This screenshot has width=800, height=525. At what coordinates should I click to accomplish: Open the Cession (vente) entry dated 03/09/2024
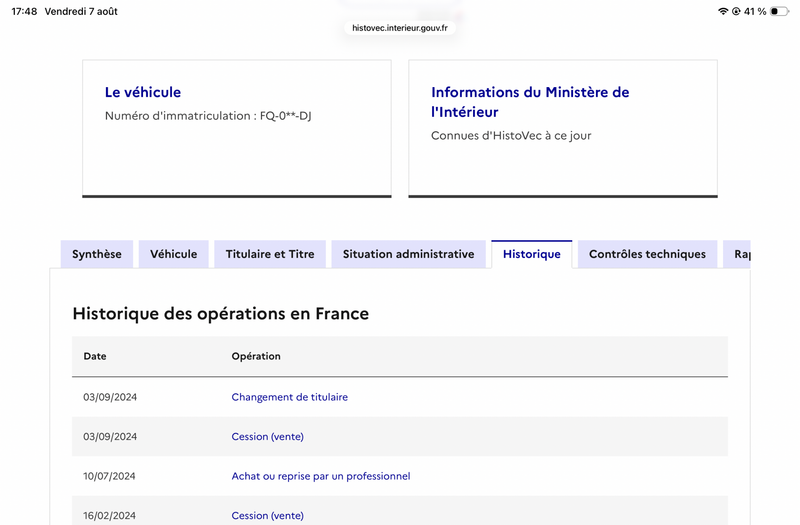[x=267, y=437]
